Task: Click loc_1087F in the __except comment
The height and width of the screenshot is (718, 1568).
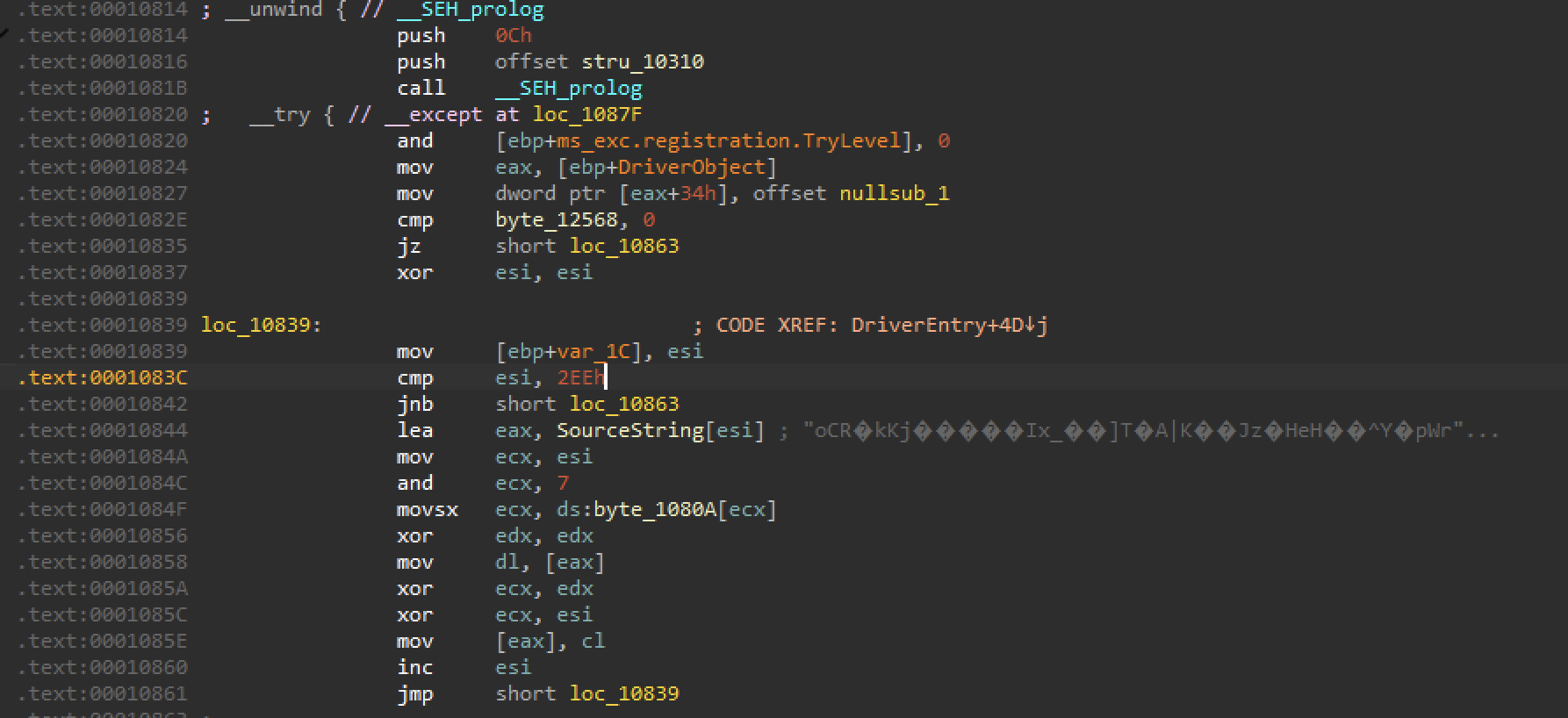Action: (586, 114)
